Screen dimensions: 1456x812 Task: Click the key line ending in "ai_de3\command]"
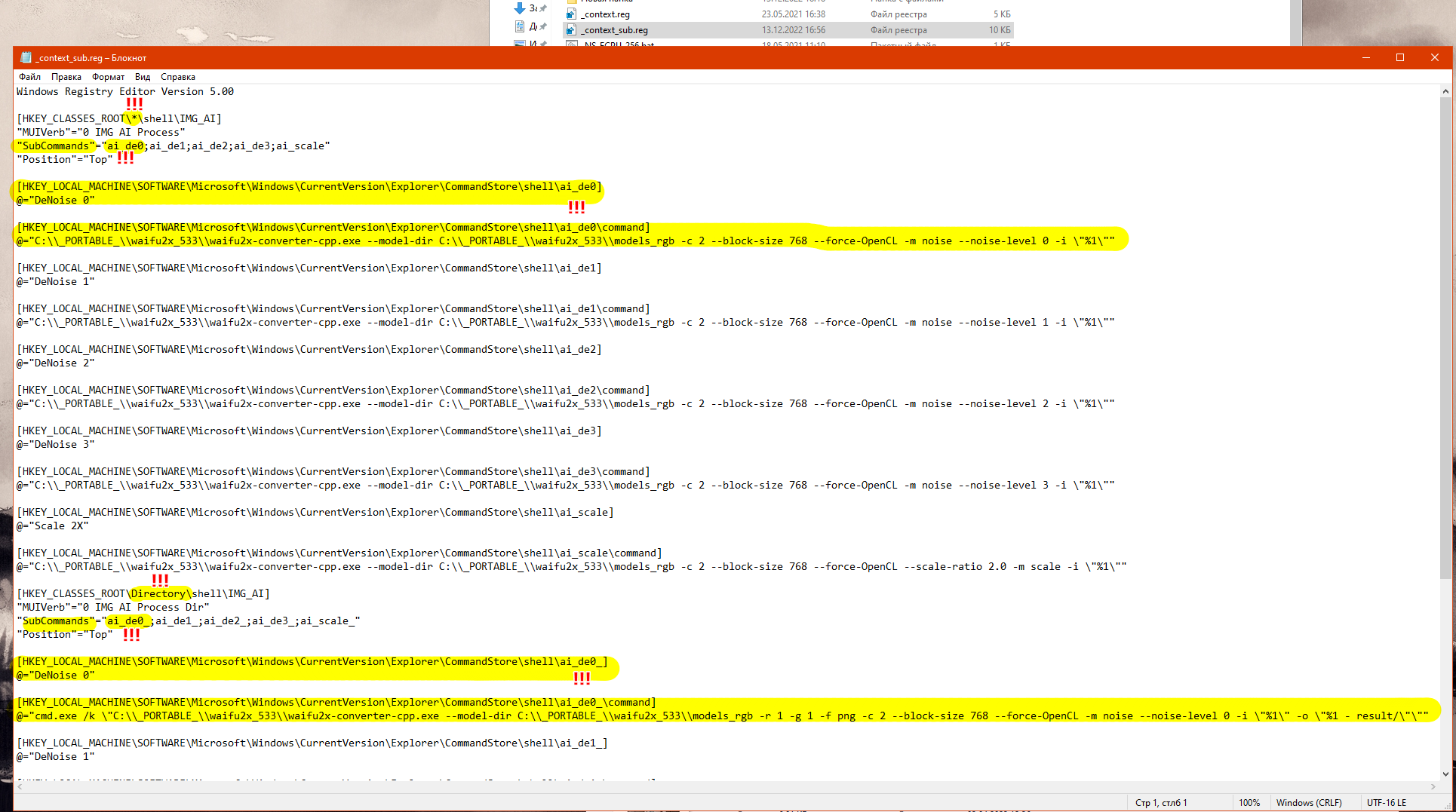tap(333, 472)
